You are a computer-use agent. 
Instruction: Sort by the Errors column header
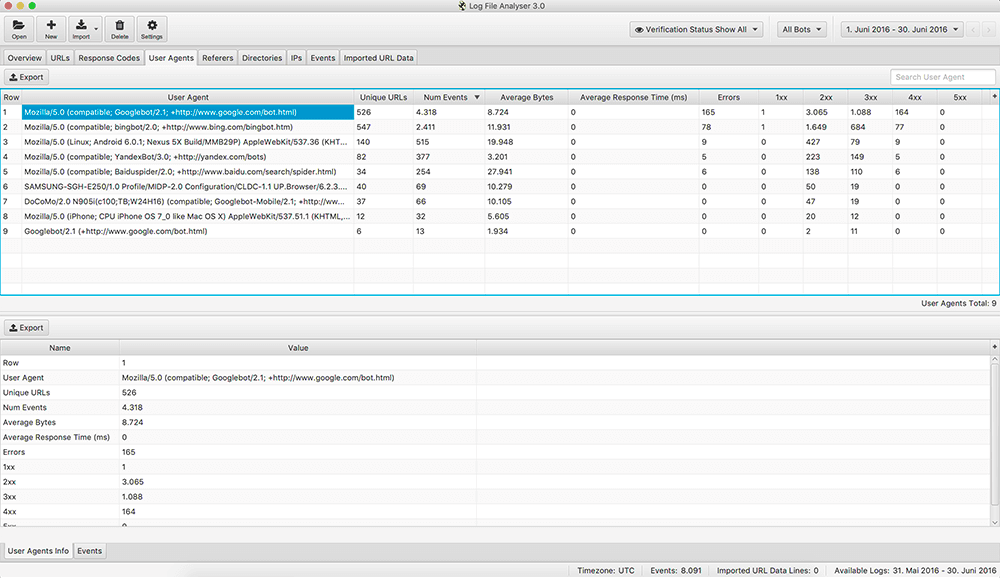point(729,98)
